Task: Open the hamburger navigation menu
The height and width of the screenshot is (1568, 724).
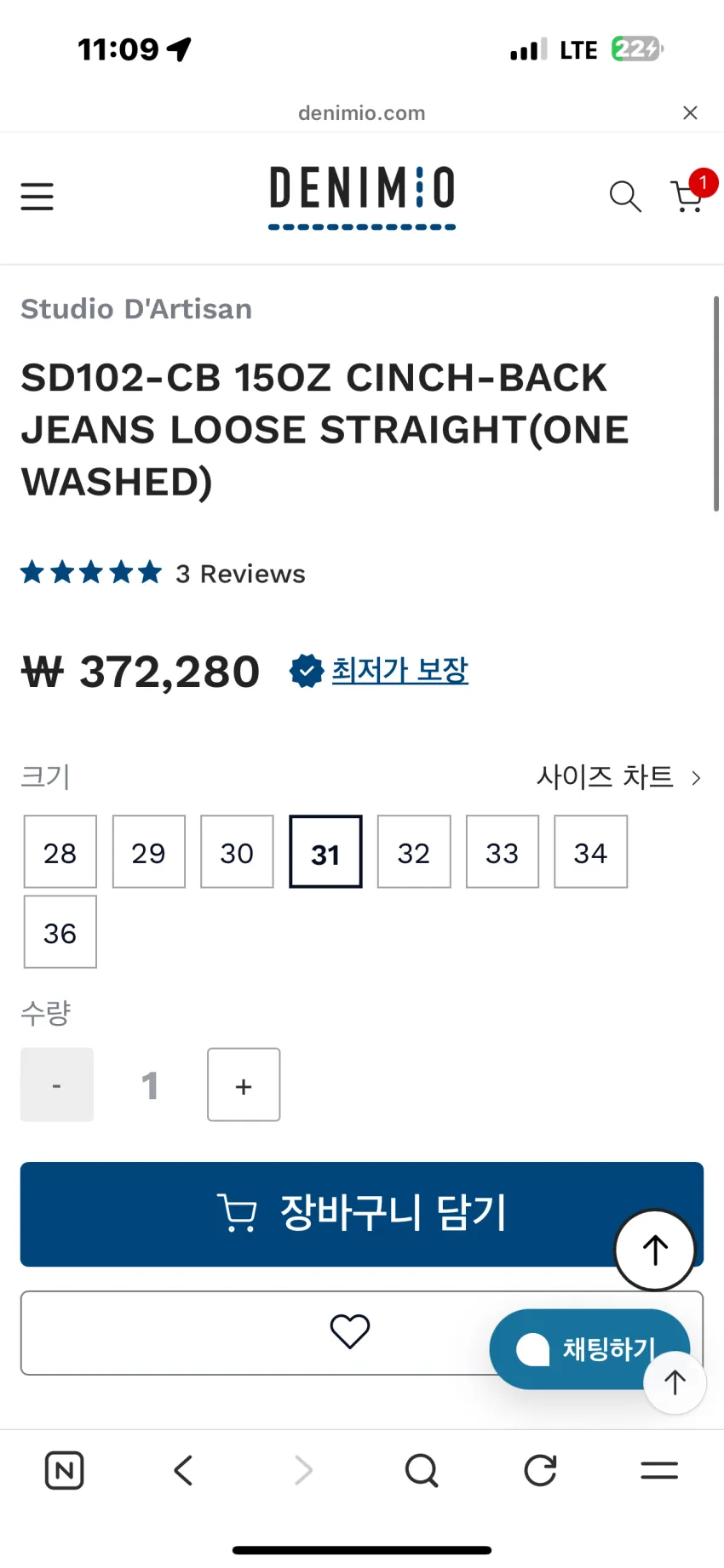Action: click(x=37, y=197)
